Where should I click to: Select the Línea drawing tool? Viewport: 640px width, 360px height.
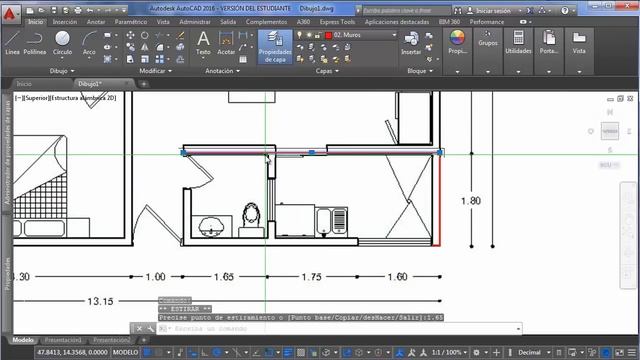(12, 43)
